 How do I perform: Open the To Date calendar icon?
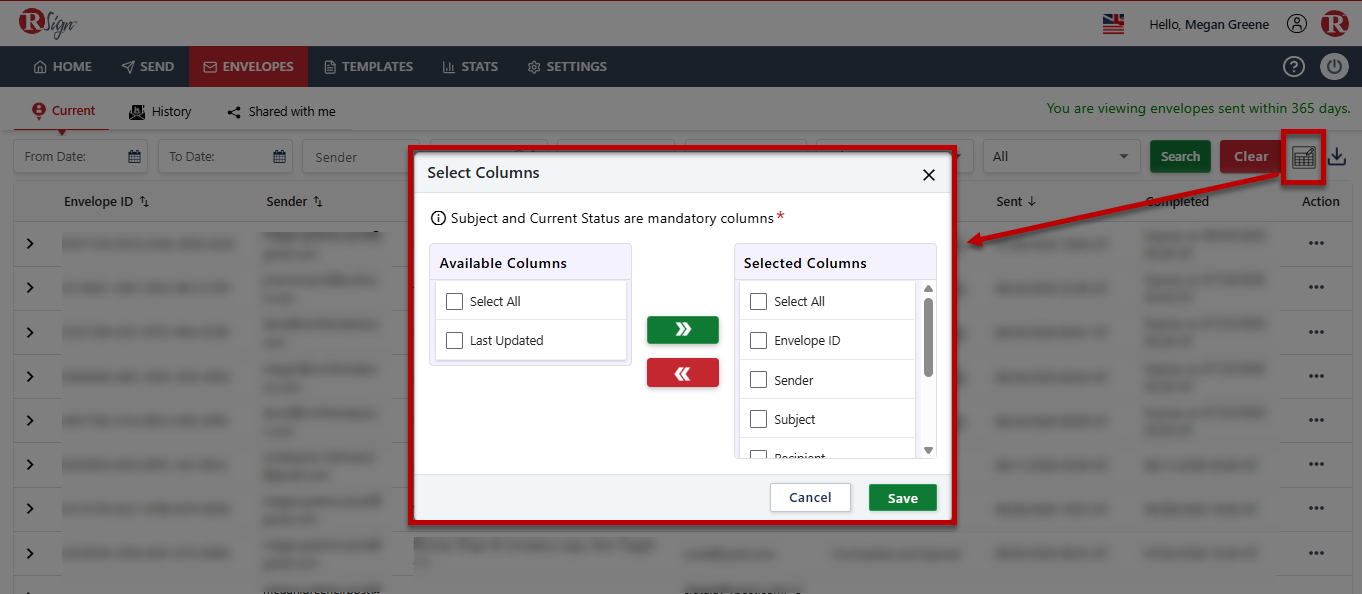click(280, 157)
